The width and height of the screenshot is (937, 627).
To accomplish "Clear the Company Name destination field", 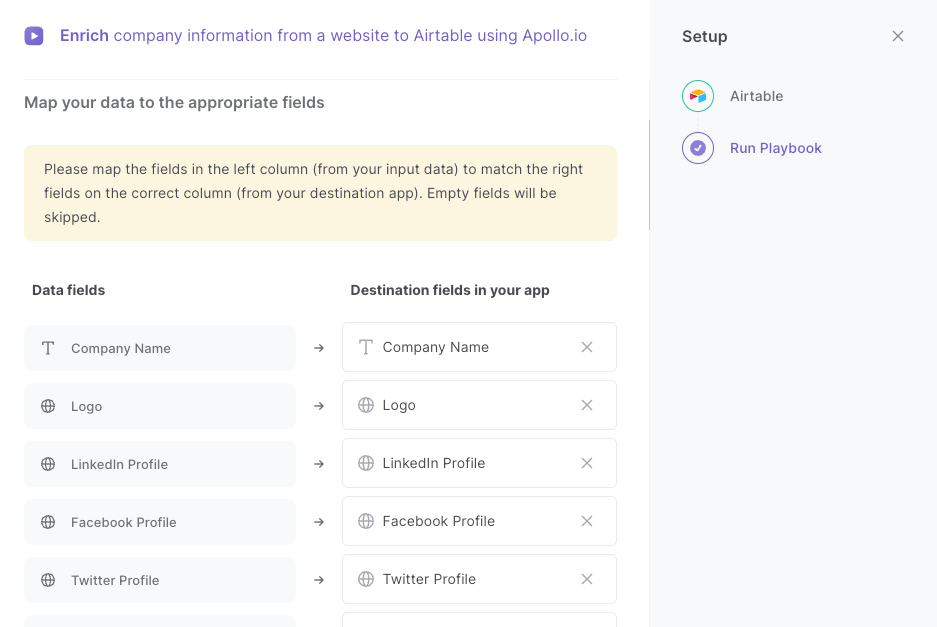I will [x=587, y=347].
